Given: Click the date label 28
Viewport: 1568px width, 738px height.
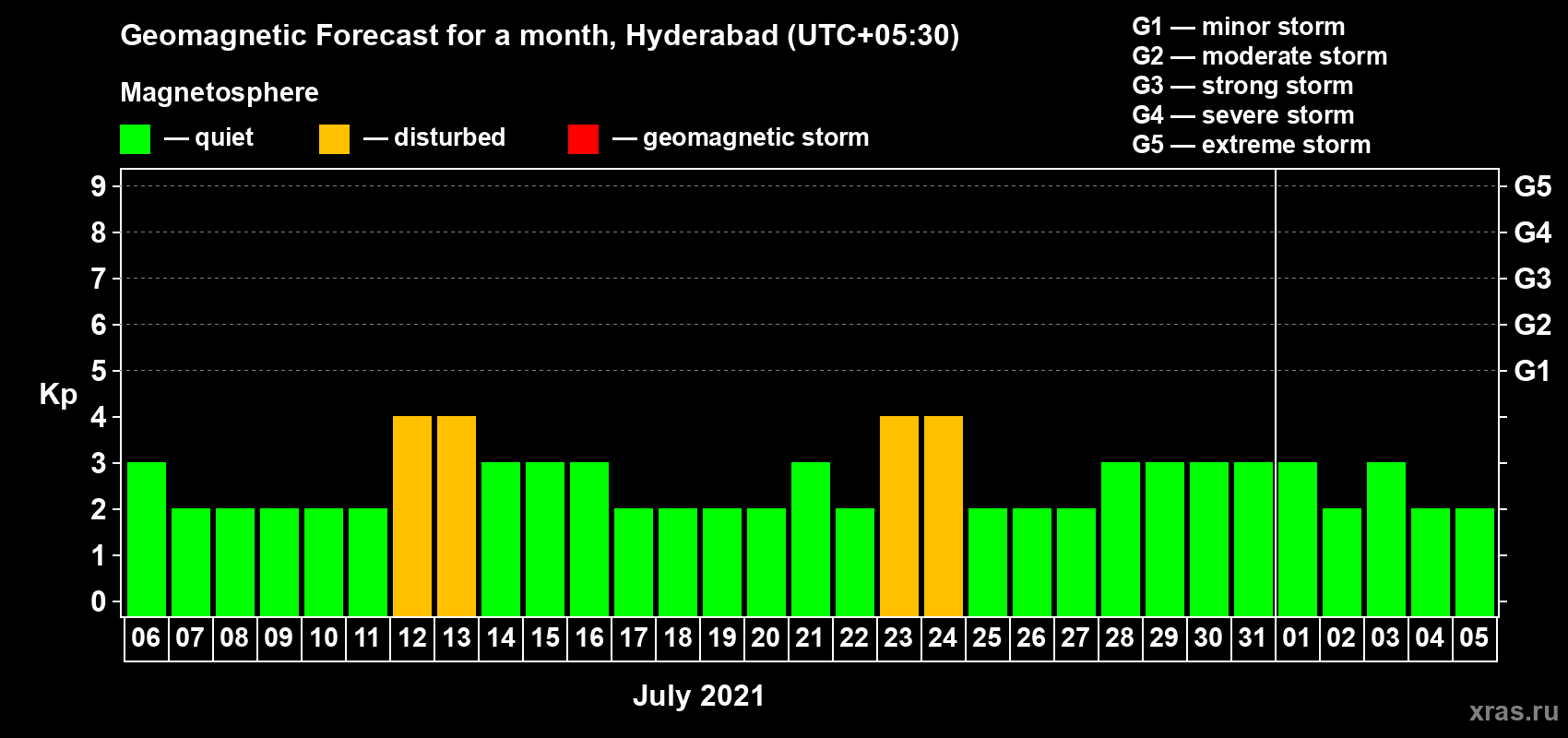Looking at the screenshot, I should point(1120,637).
